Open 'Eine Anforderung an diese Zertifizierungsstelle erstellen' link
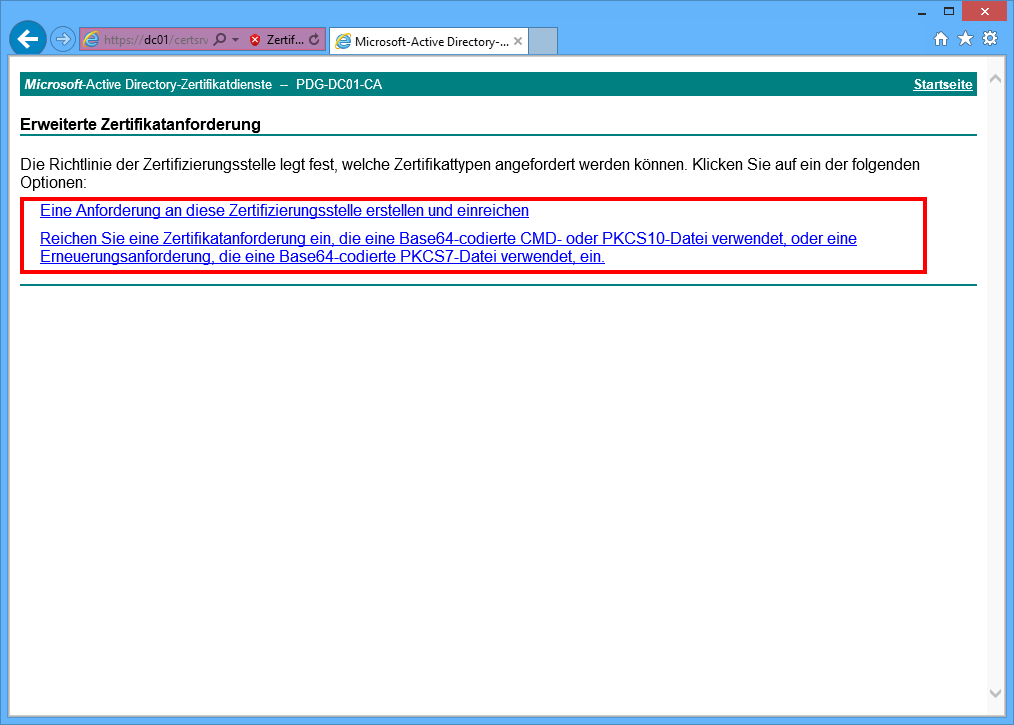 (x=284, y=211)
